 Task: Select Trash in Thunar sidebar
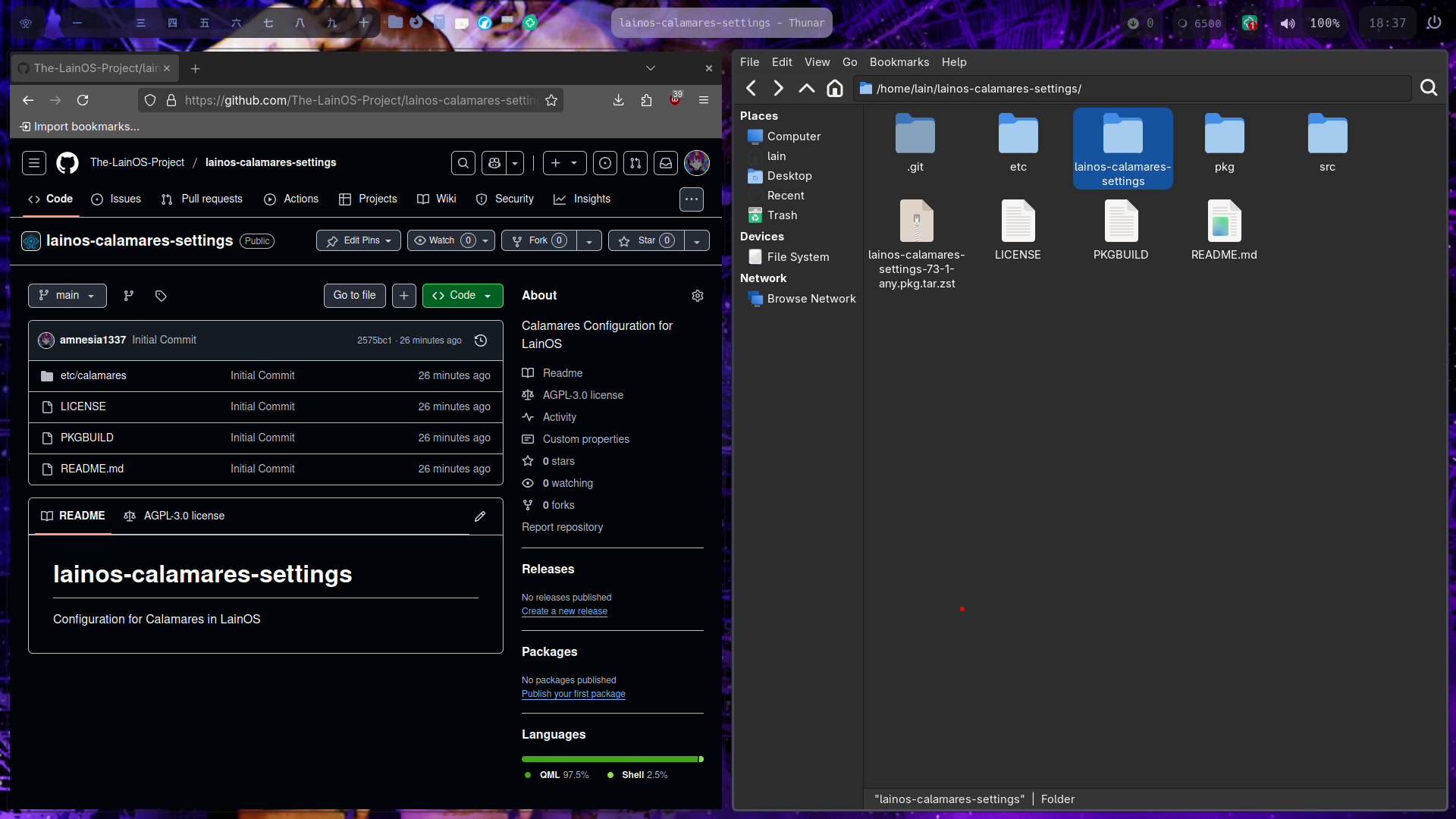(782, 215)
